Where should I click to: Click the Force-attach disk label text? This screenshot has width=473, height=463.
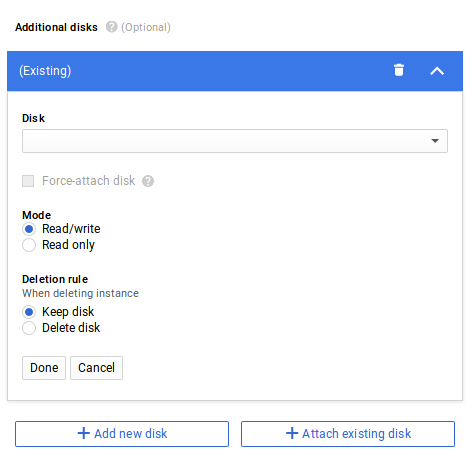point(88,181)
